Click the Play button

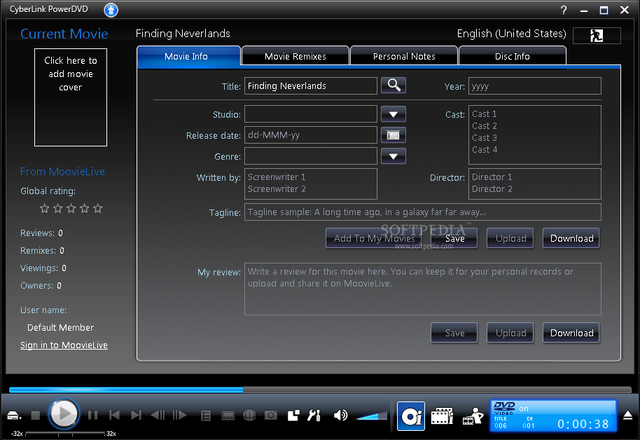point(63,413)
